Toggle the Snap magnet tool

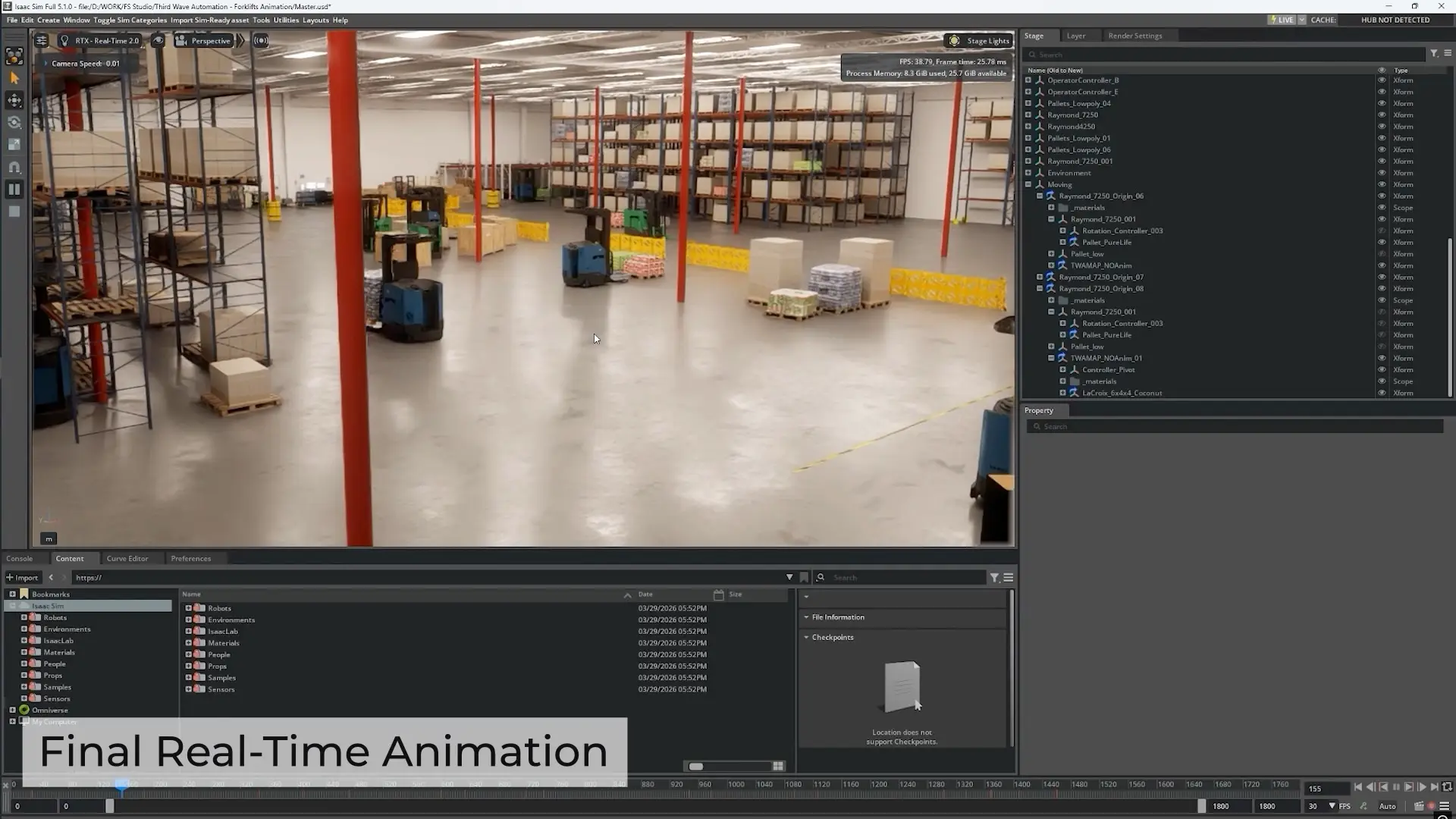click(14, 167)
